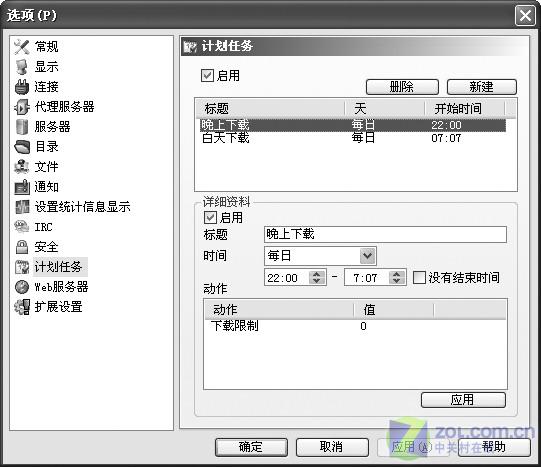Viewport: 541px width, 467px height.
Task: Click the 标题 text field
Action: coord(385,235)
